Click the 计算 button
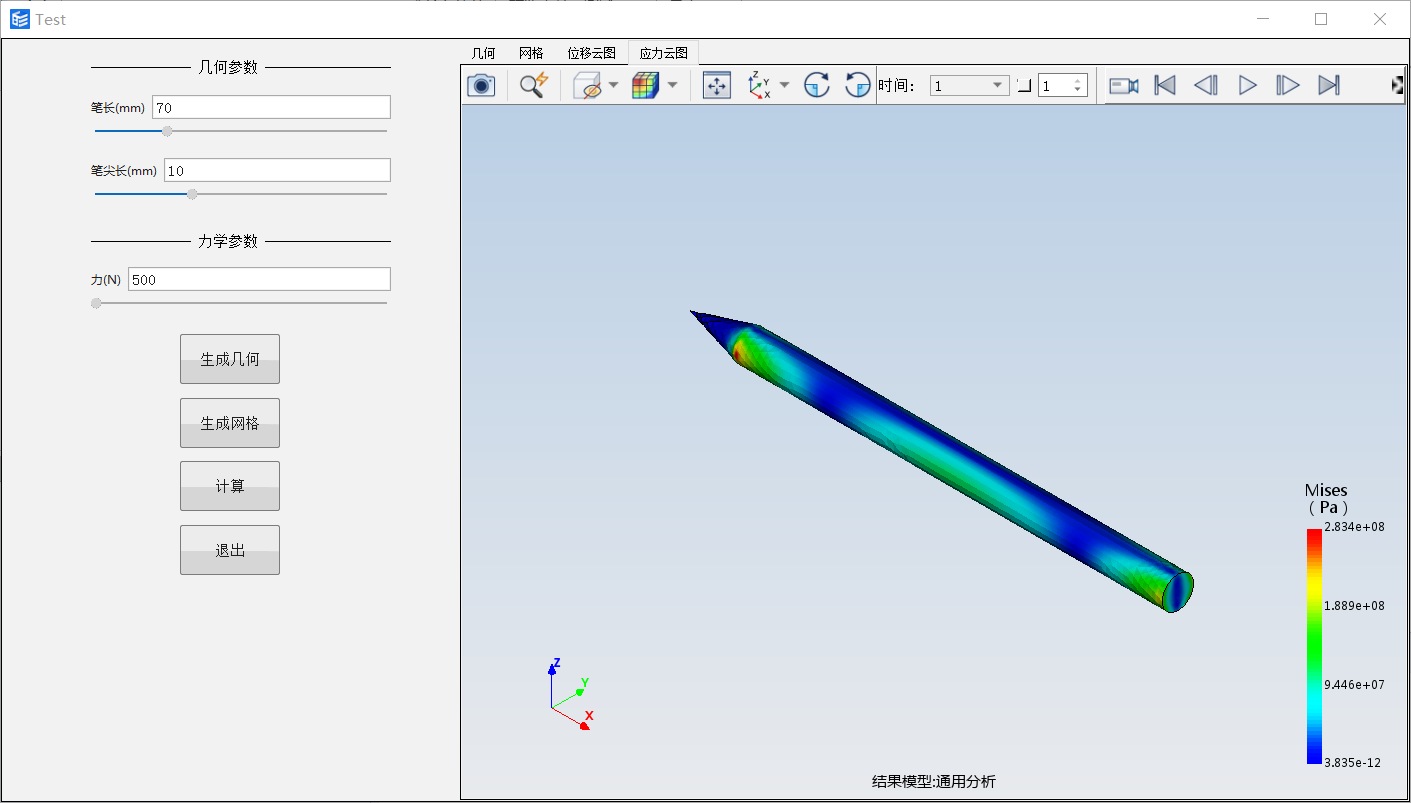1411x803 pixels. click(230, 486)
